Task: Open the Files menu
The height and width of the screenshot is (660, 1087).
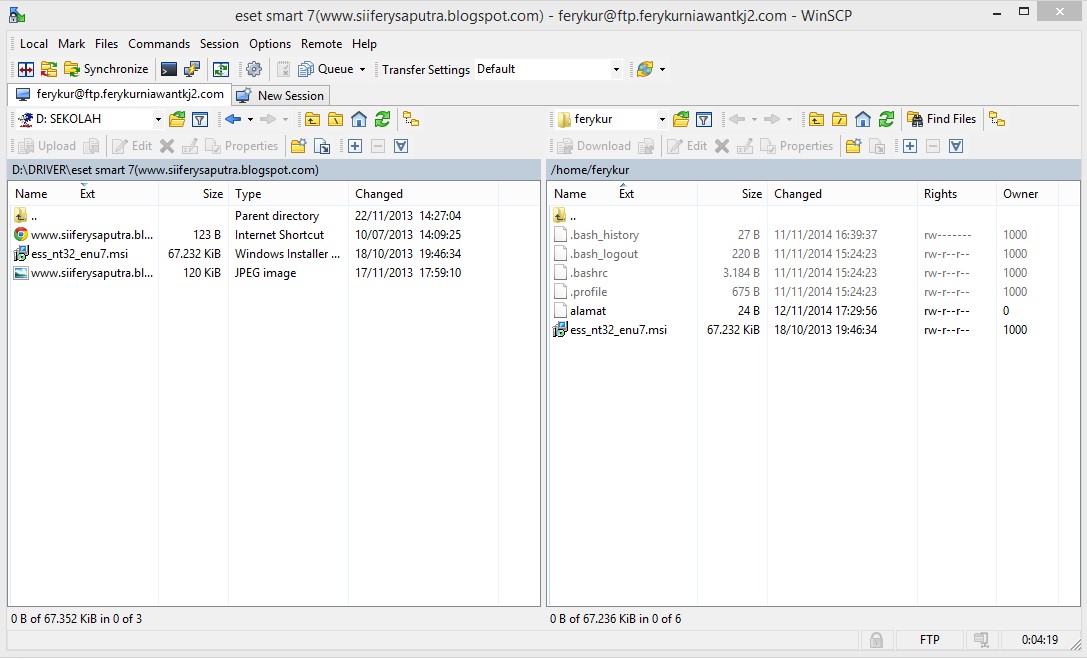Action: click(106, 44)
